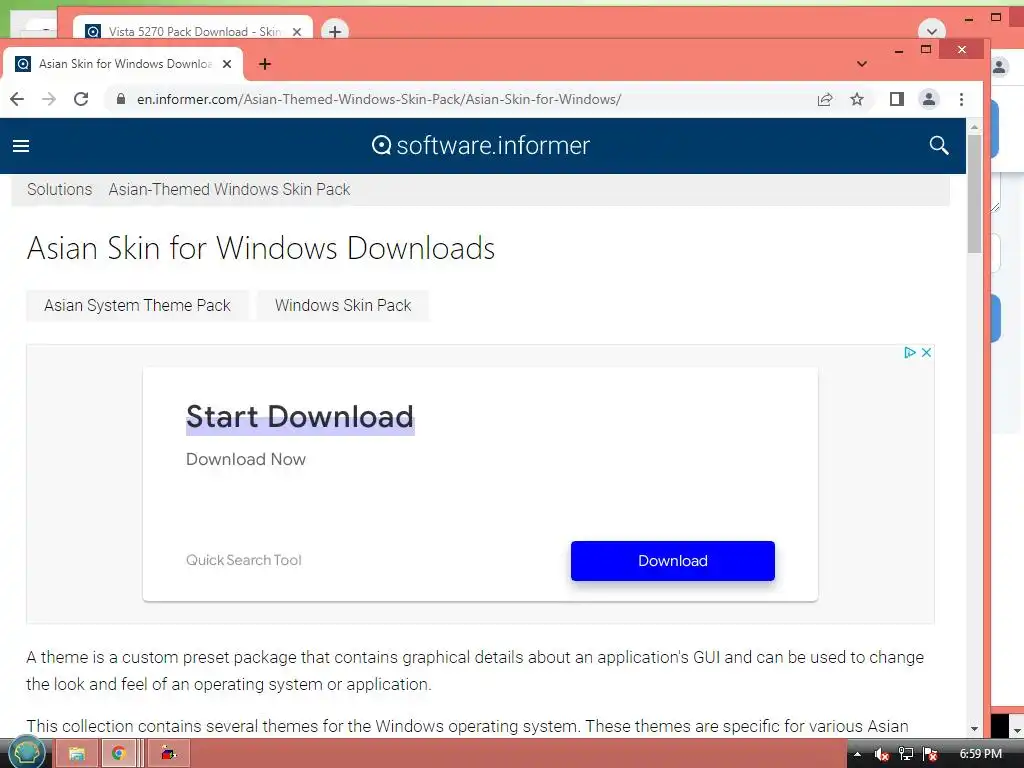This screenshot has width=1024, height=768.
Task: Close the ad with X icon
Action: point(926,353)
